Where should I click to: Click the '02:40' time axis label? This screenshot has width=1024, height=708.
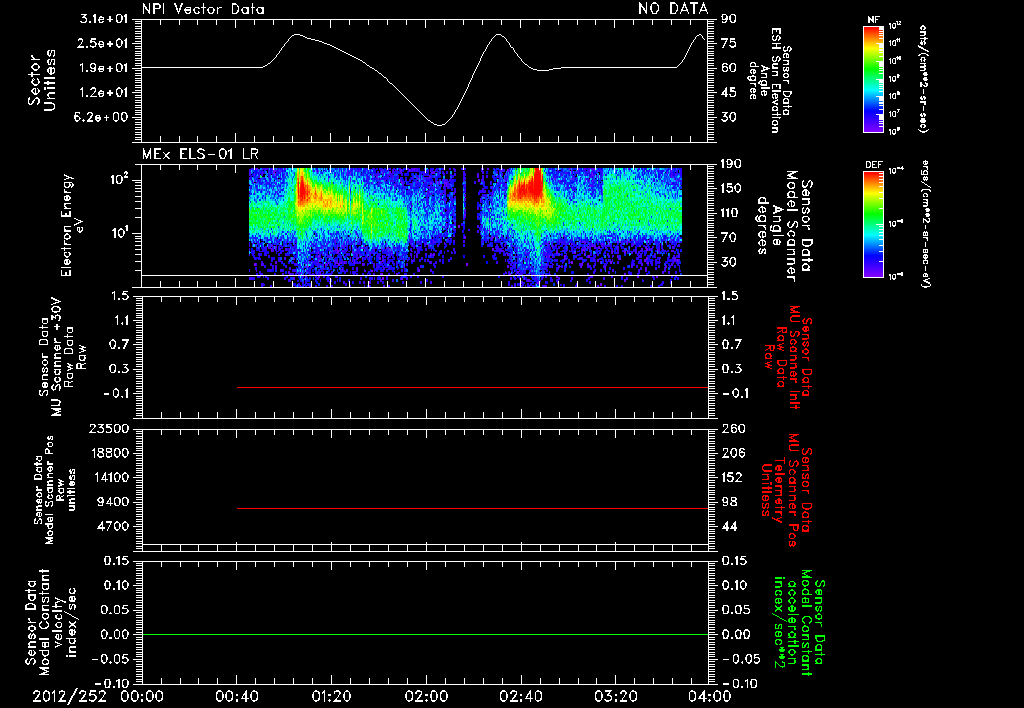coord(520,696)
